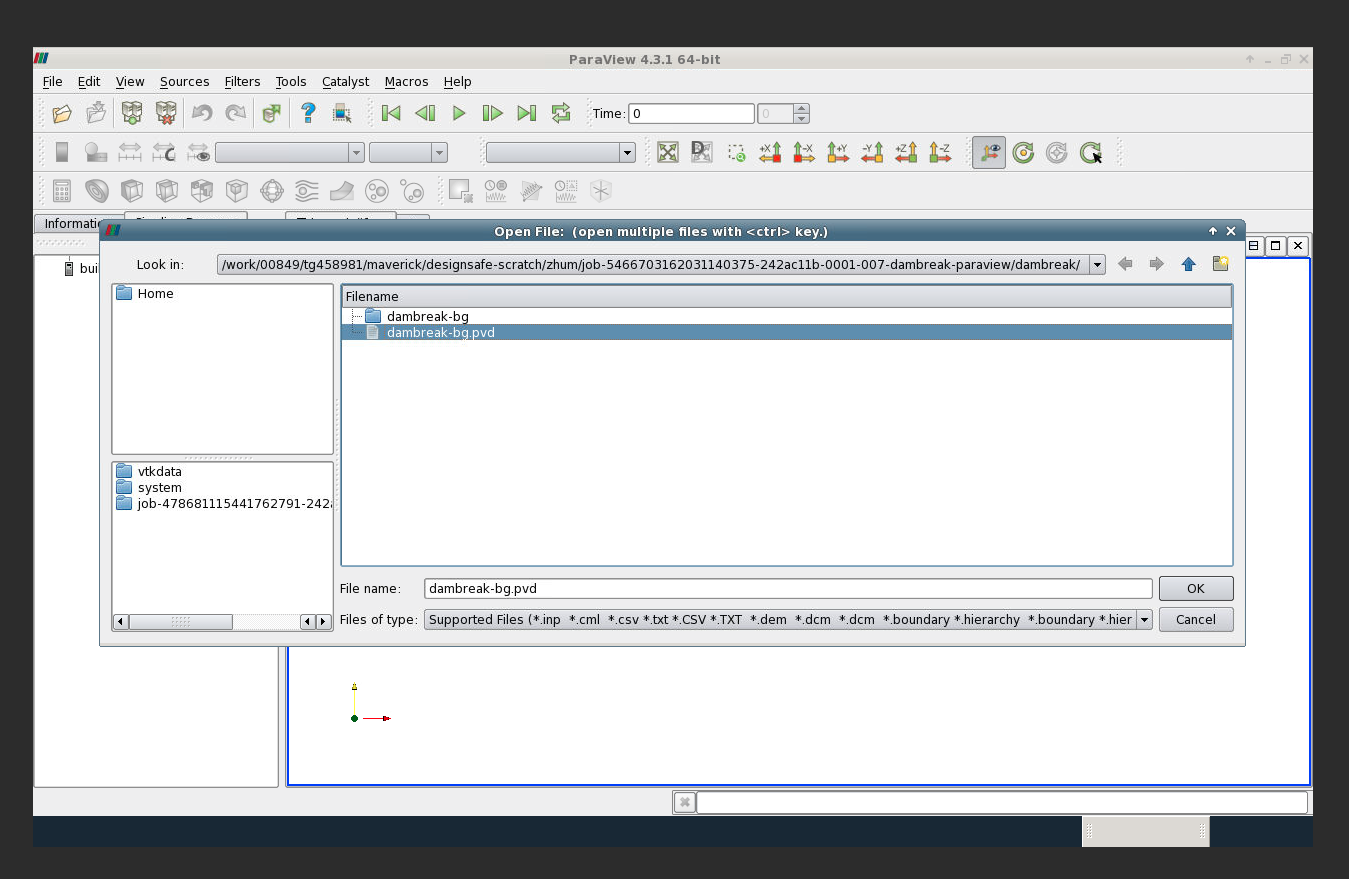Click the forward arrow in Open File dialog

click(1156, 264)
